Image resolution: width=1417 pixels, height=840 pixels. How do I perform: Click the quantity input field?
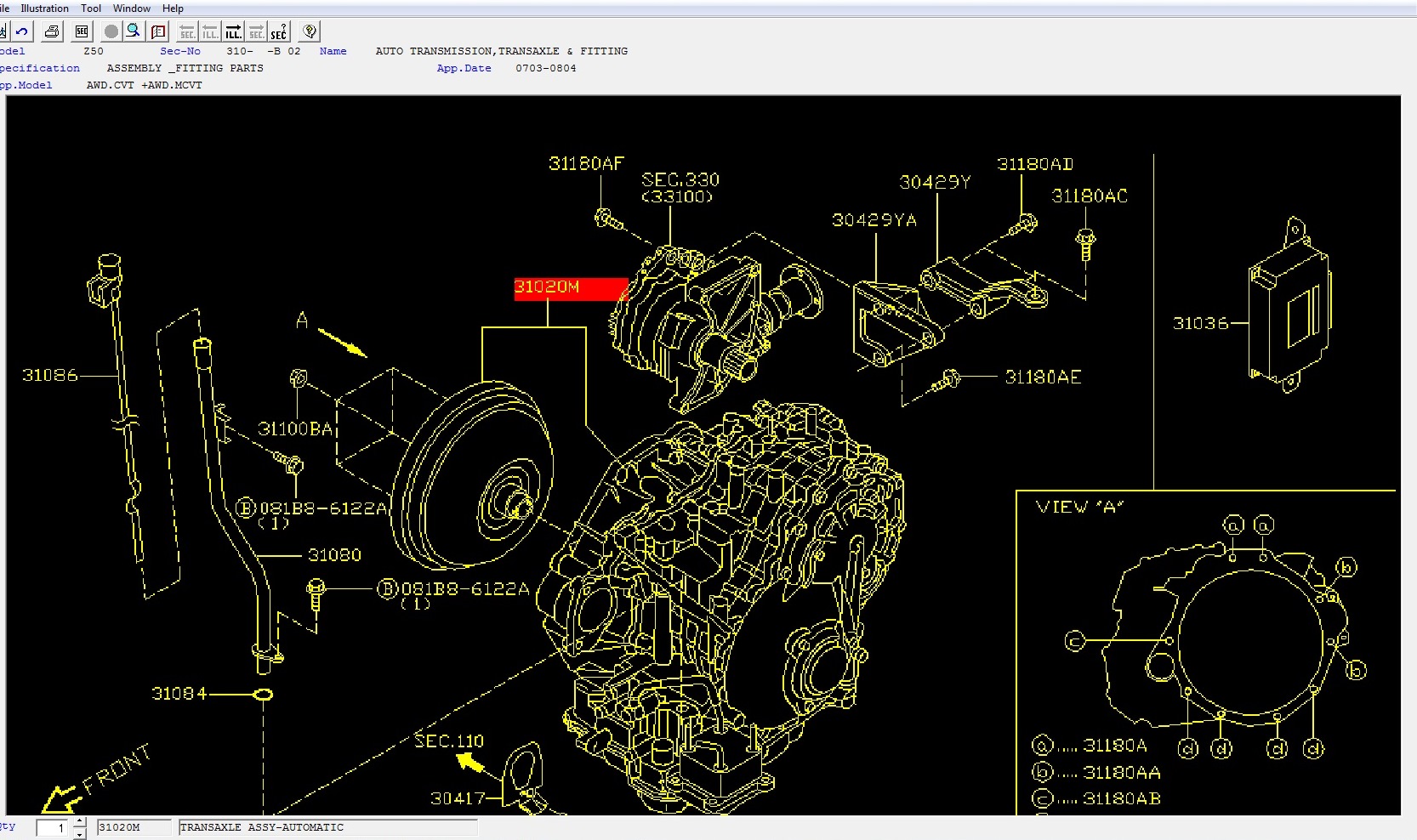click(x=53, y=828)
